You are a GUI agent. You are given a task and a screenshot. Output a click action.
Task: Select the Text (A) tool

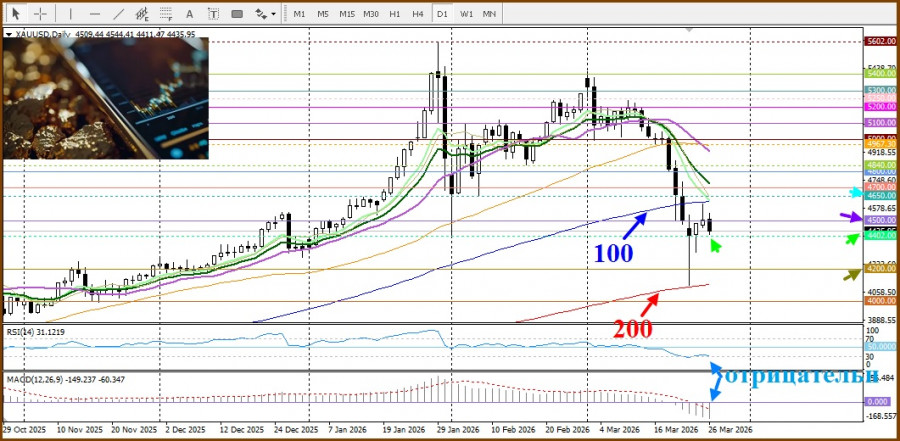coord(189,13)
